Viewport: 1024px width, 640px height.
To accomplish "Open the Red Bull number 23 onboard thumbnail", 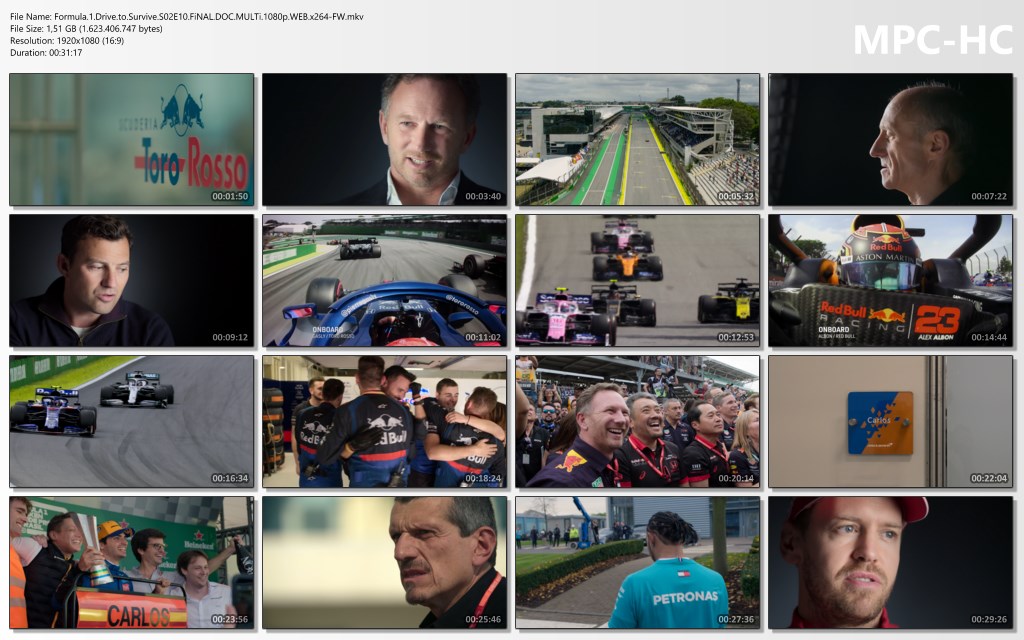I will coord(890,280).
